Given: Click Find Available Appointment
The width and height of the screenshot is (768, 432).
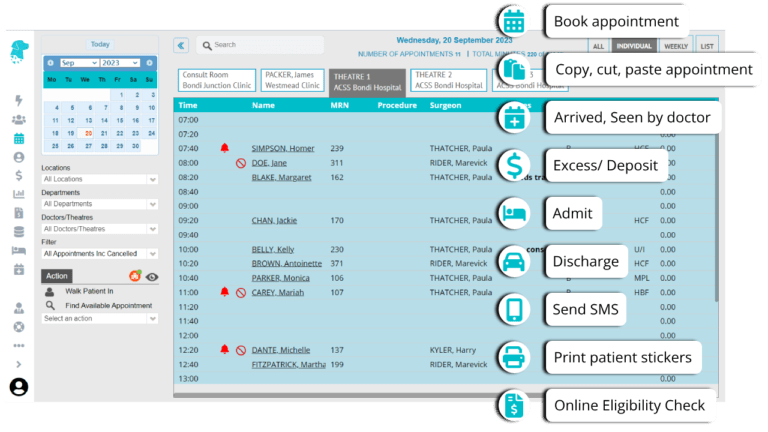Looking at the screenshot, I should 108,305.
